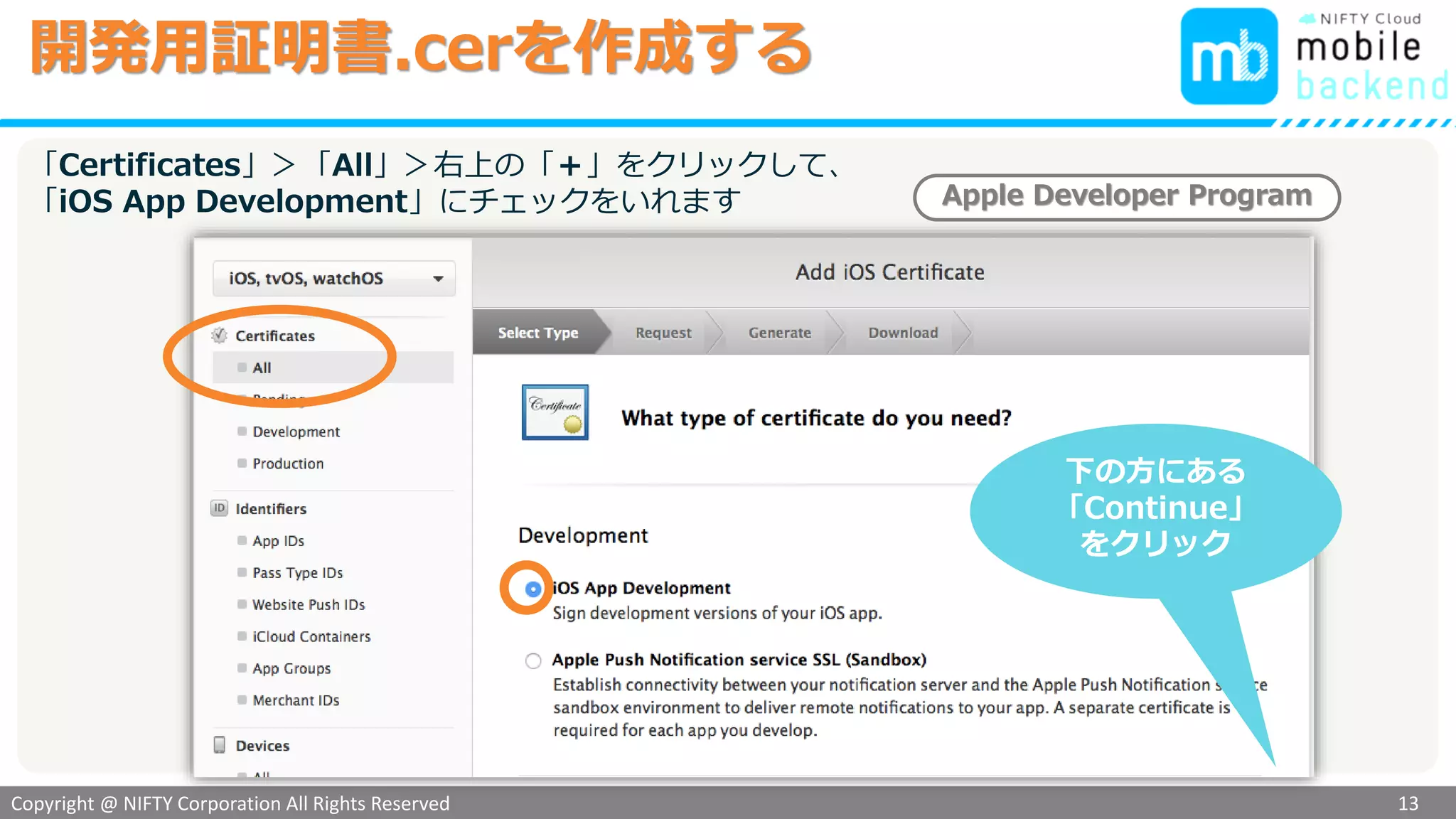1456x819 pixels.
Task: Click the bullet icon beside Development
Action: click(242, 431)
